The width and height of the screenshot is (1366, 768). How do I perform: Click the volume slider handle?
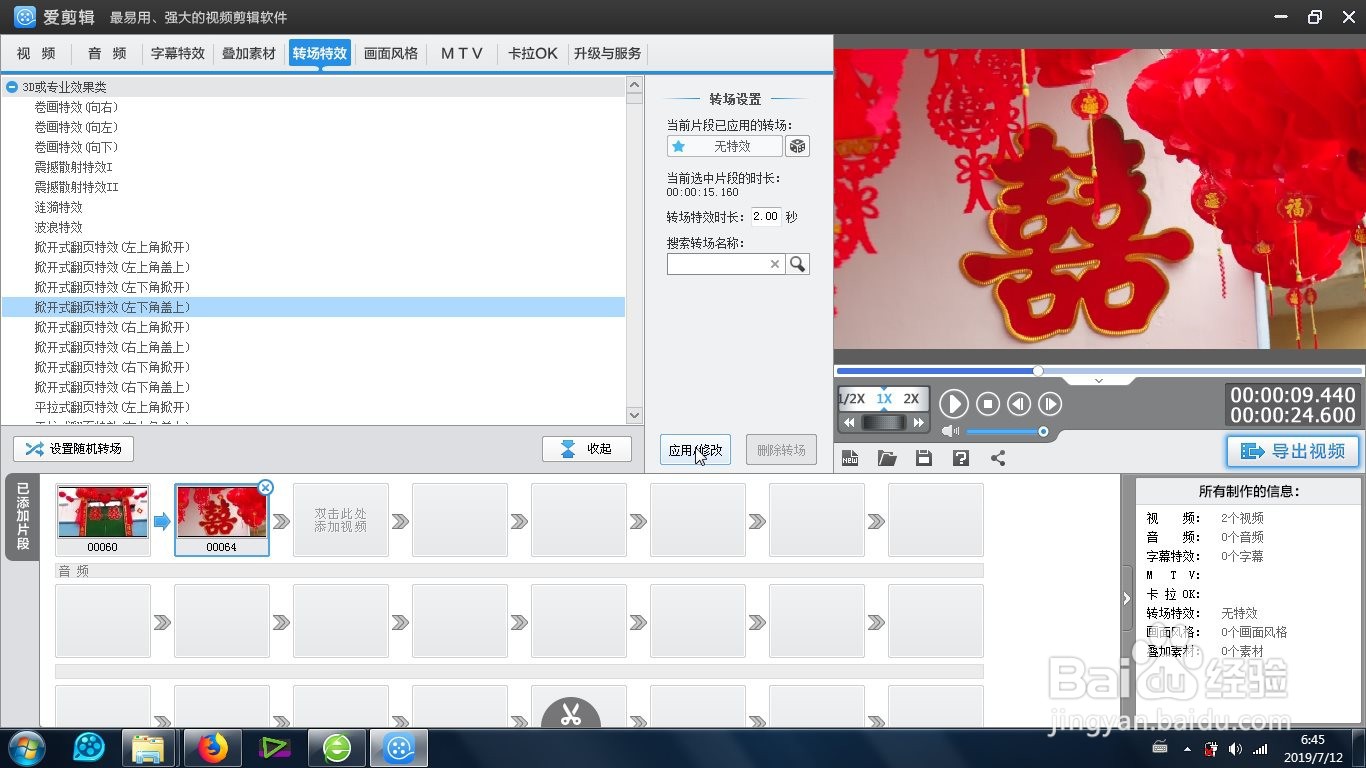pos(1043,431)
